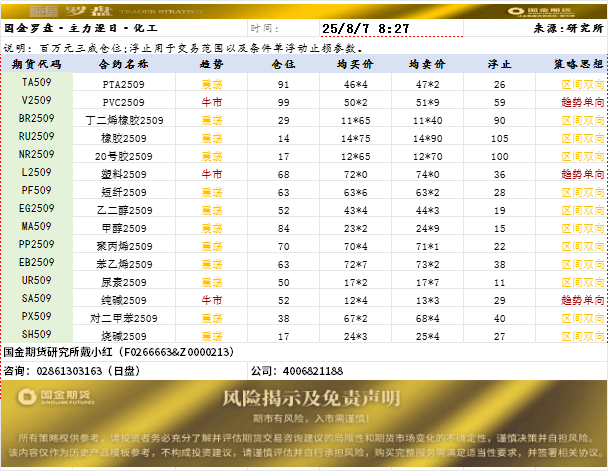Select the PP2509 code cell
The height and width of the screenshot is (471, 608).
(36, 244)
